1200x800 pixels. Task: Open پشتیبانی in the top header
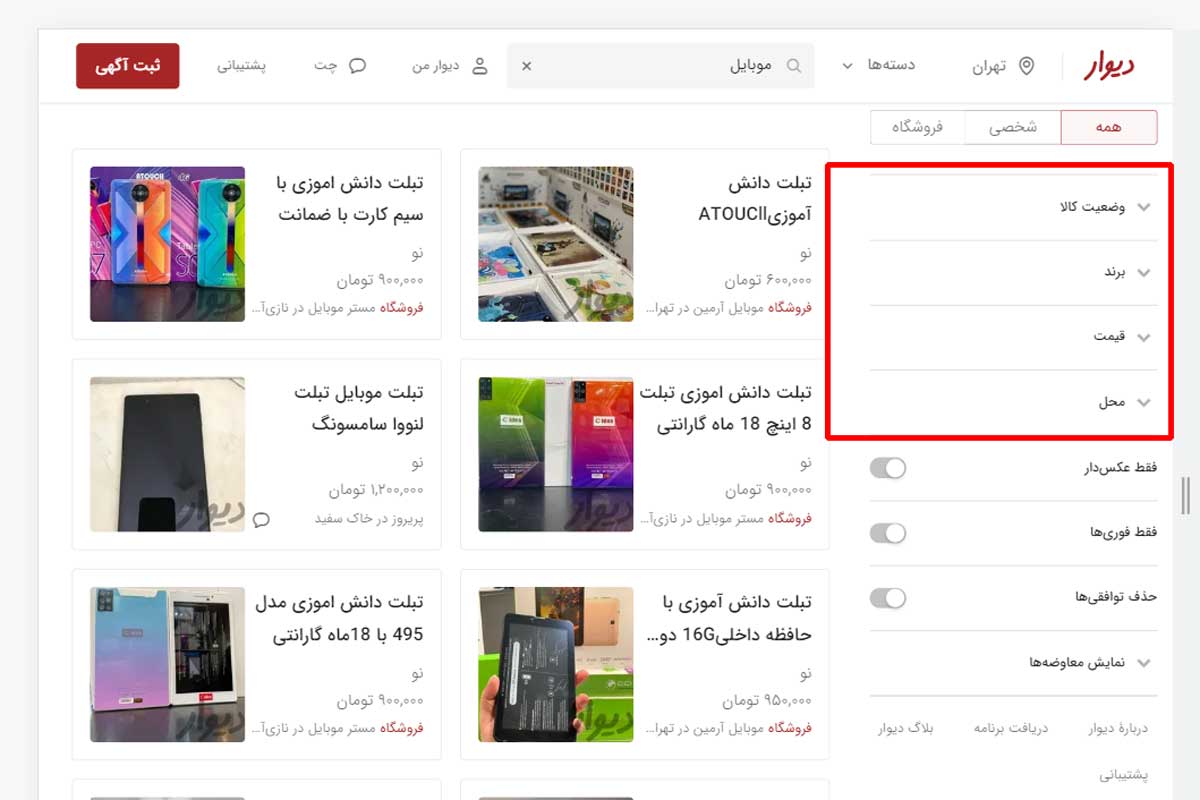241,66
